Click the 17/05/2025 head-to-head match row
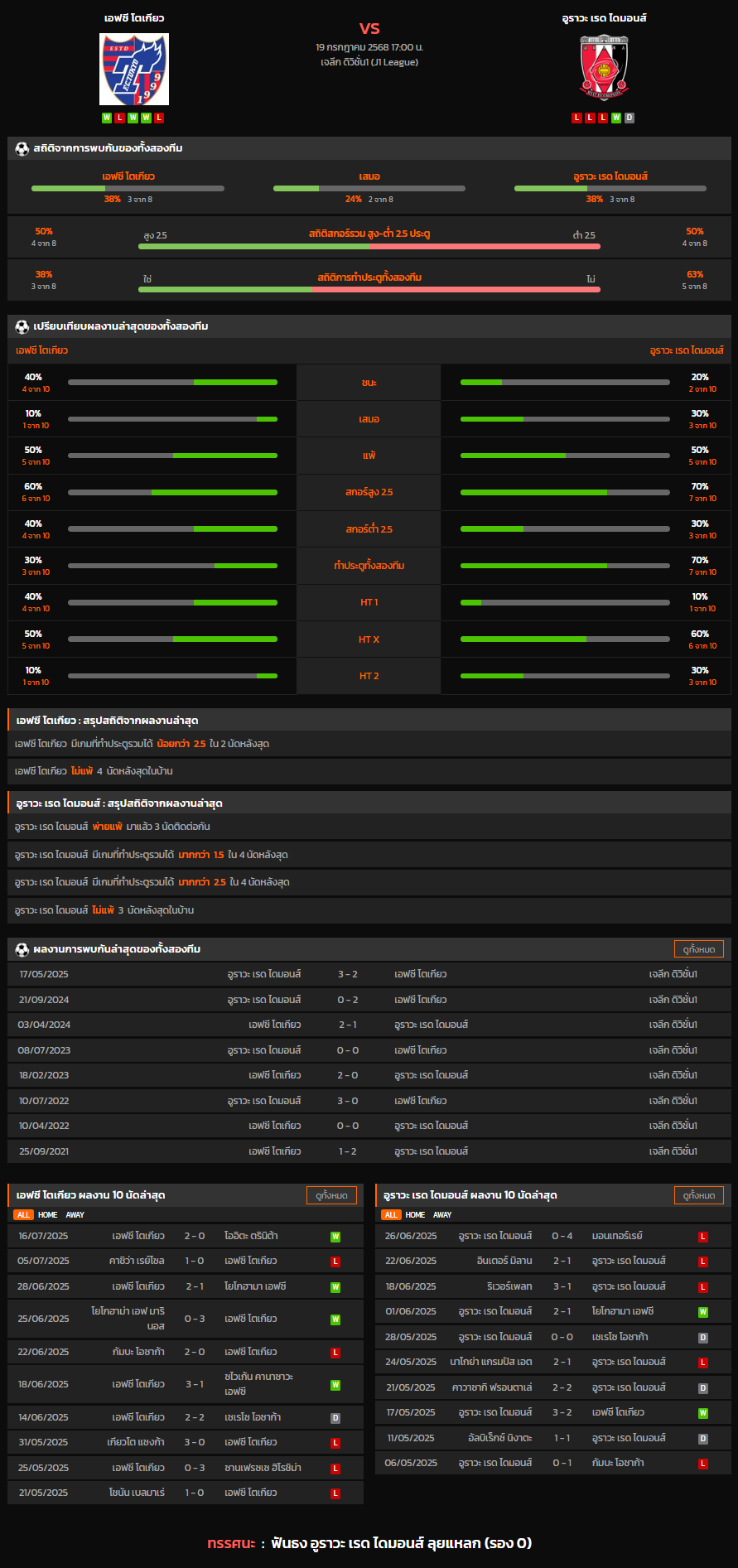This screenshot has width=738, height=1568. coord(369,975)
